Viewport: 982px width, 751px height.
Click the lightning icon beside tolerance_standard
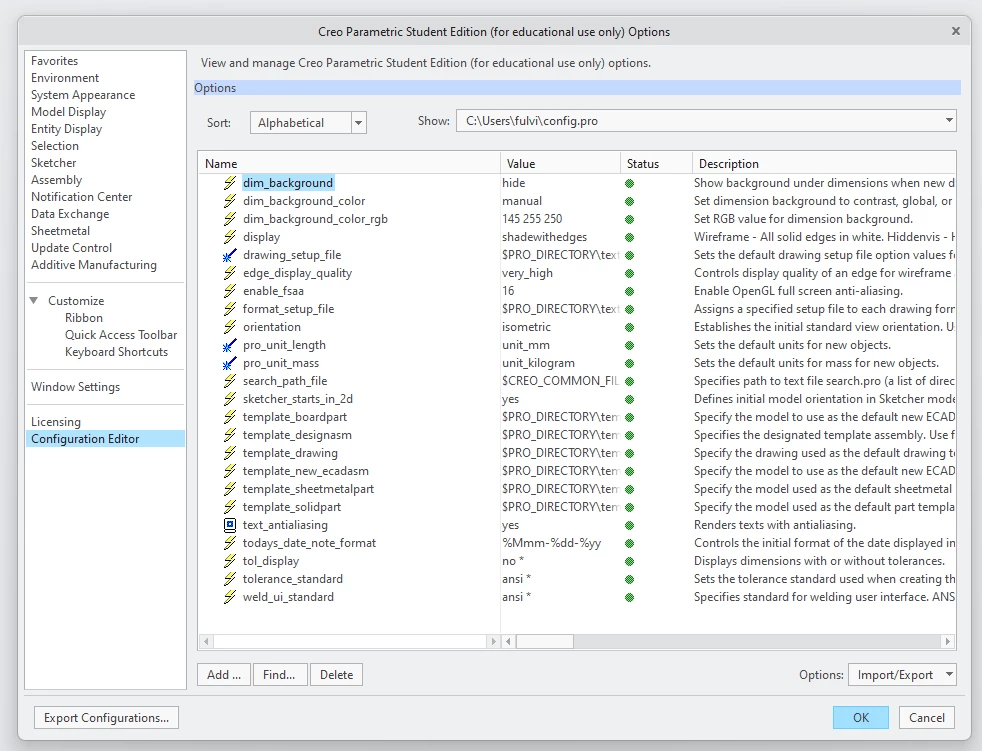[230, 579]
